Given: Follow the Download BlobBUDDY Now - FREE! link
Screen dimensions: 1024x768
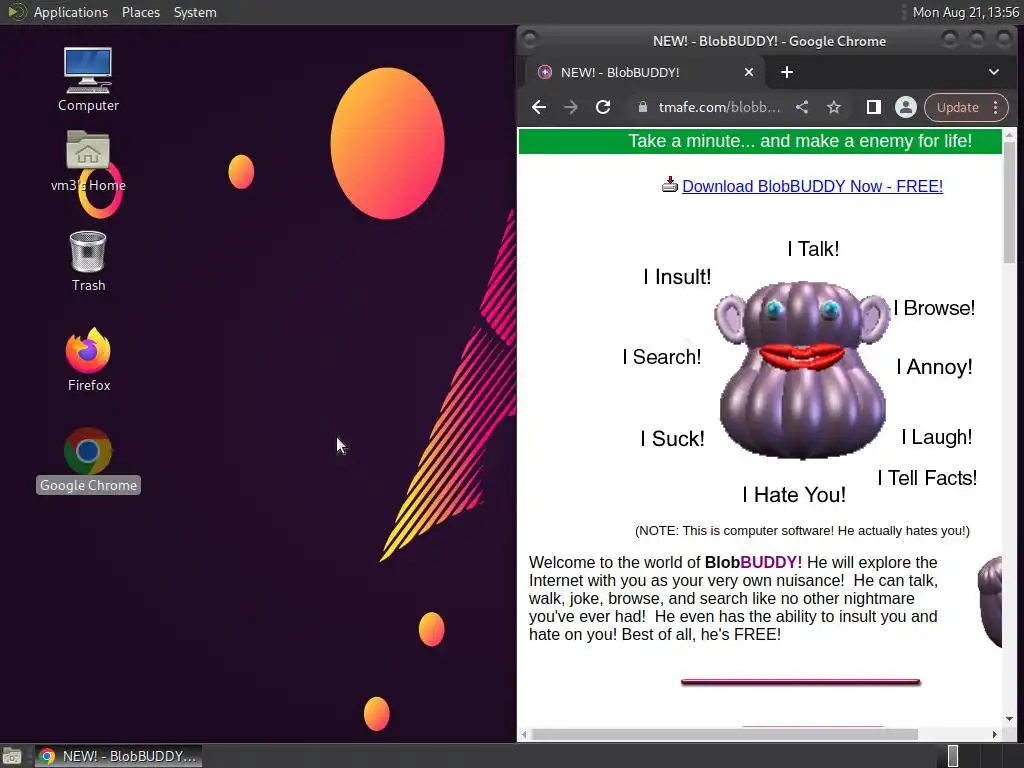Looking at the screenshot, I should click(812, 186).
